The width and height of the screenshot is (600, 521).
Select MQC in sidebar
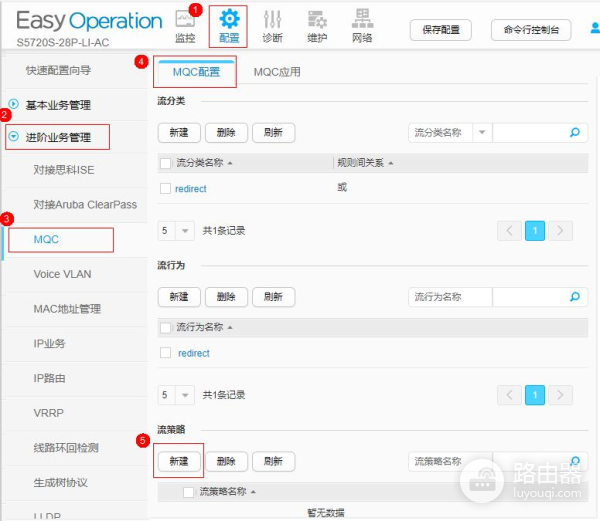46,239
